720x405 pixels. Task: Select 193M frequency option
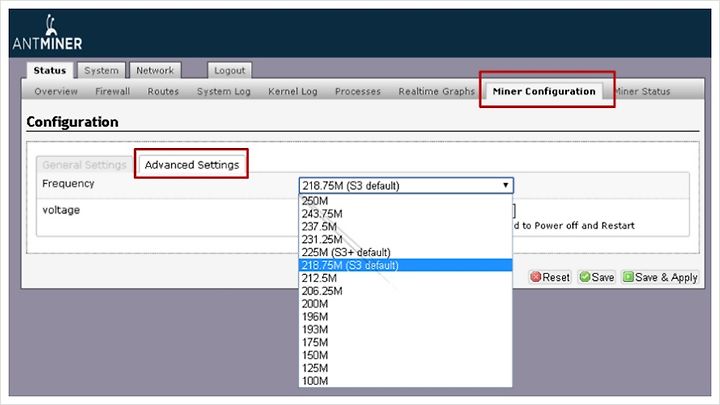point(405,329)
